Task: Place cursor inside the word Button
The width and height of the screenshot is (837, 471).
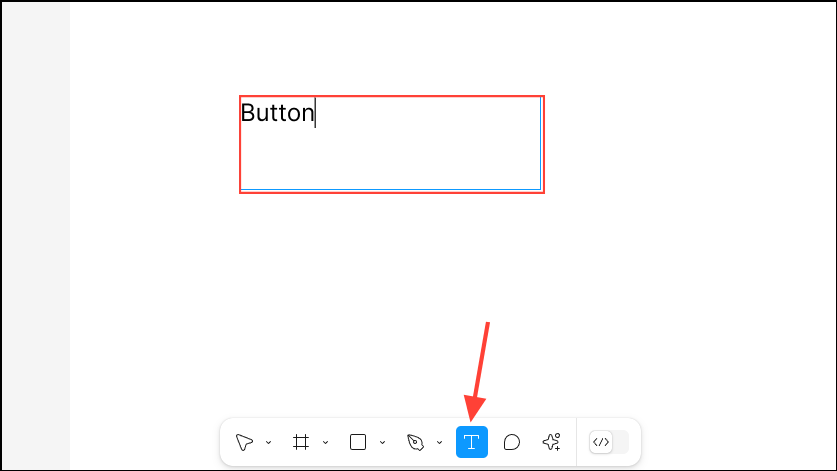Action: 278,113
